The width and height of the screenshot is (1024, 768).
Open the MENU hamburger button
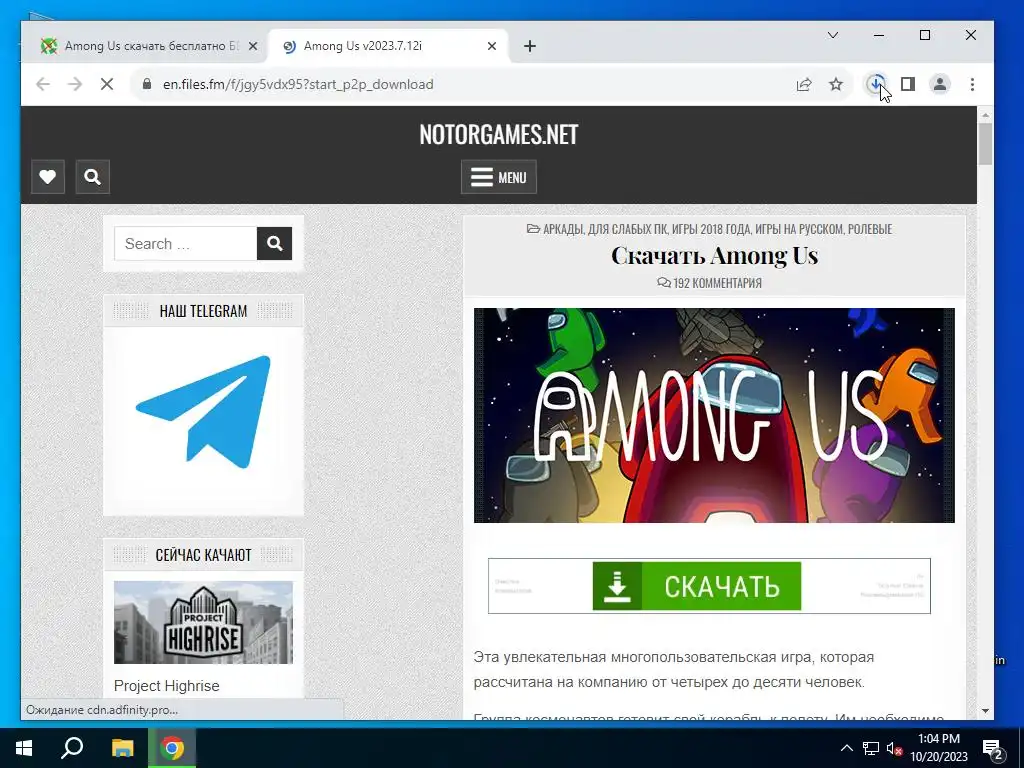(x=499, y=177)
